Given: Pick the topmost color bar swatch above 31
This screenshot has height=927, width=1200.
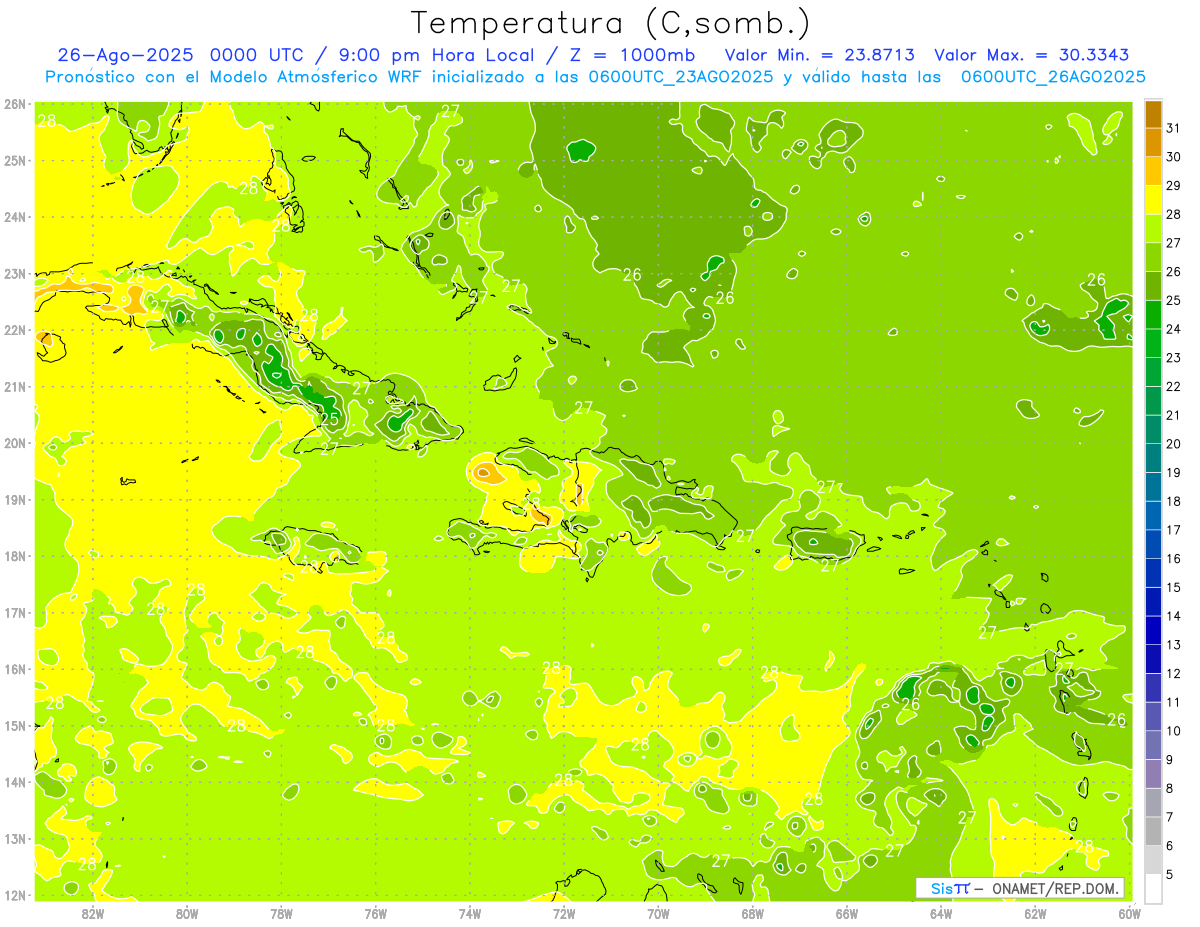Looking at the screenshot, I should [1153, 114].
